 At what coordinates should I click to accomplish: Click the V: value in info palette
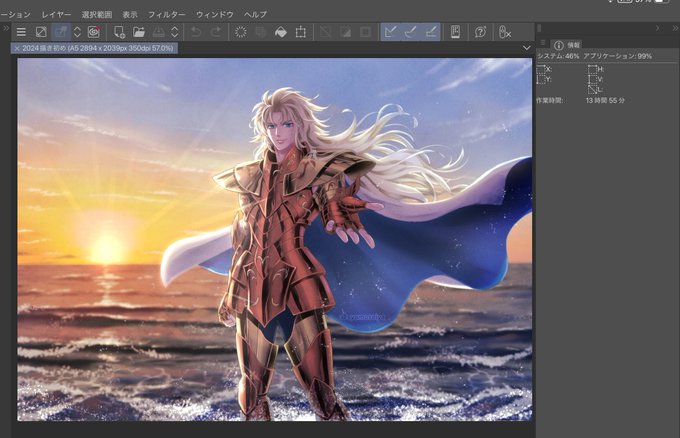[x=596, y=79]
